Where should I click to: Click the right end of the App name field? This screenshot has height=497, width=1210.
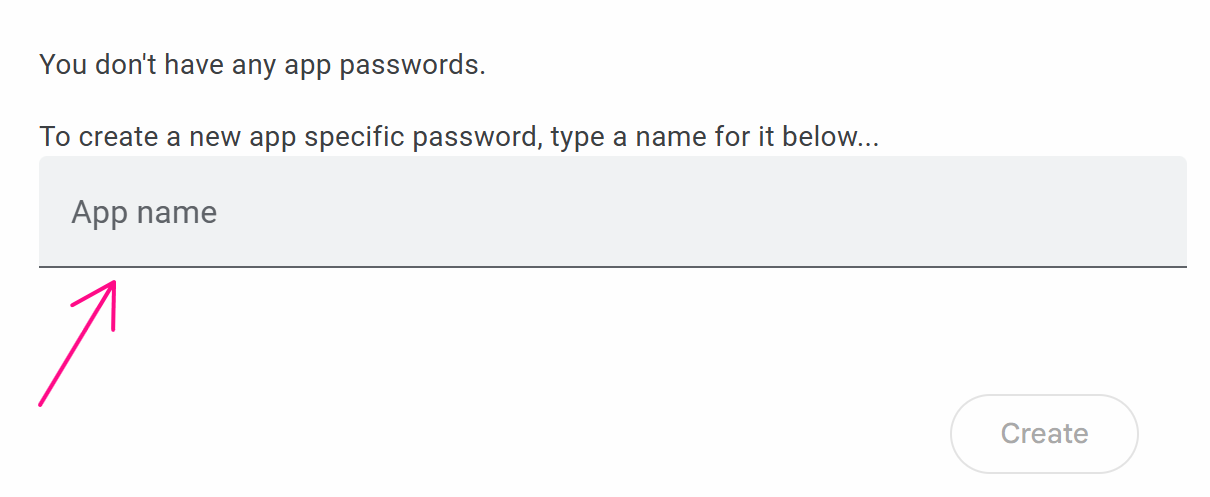[1160, 212]
